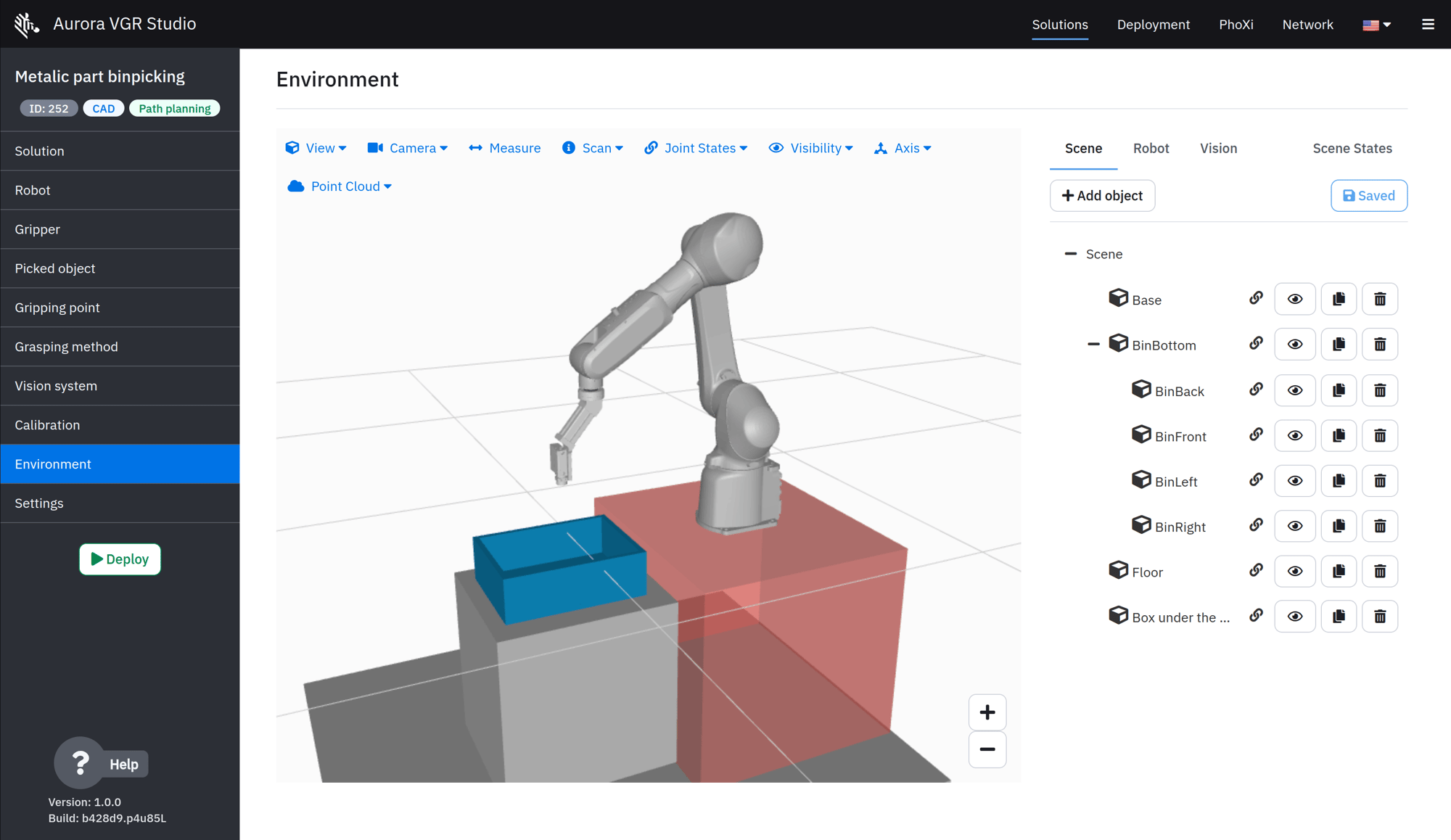This screenshot has height=840, width=1451.
Task: Expand the Joint States dropdown
Action: (696, 148)
